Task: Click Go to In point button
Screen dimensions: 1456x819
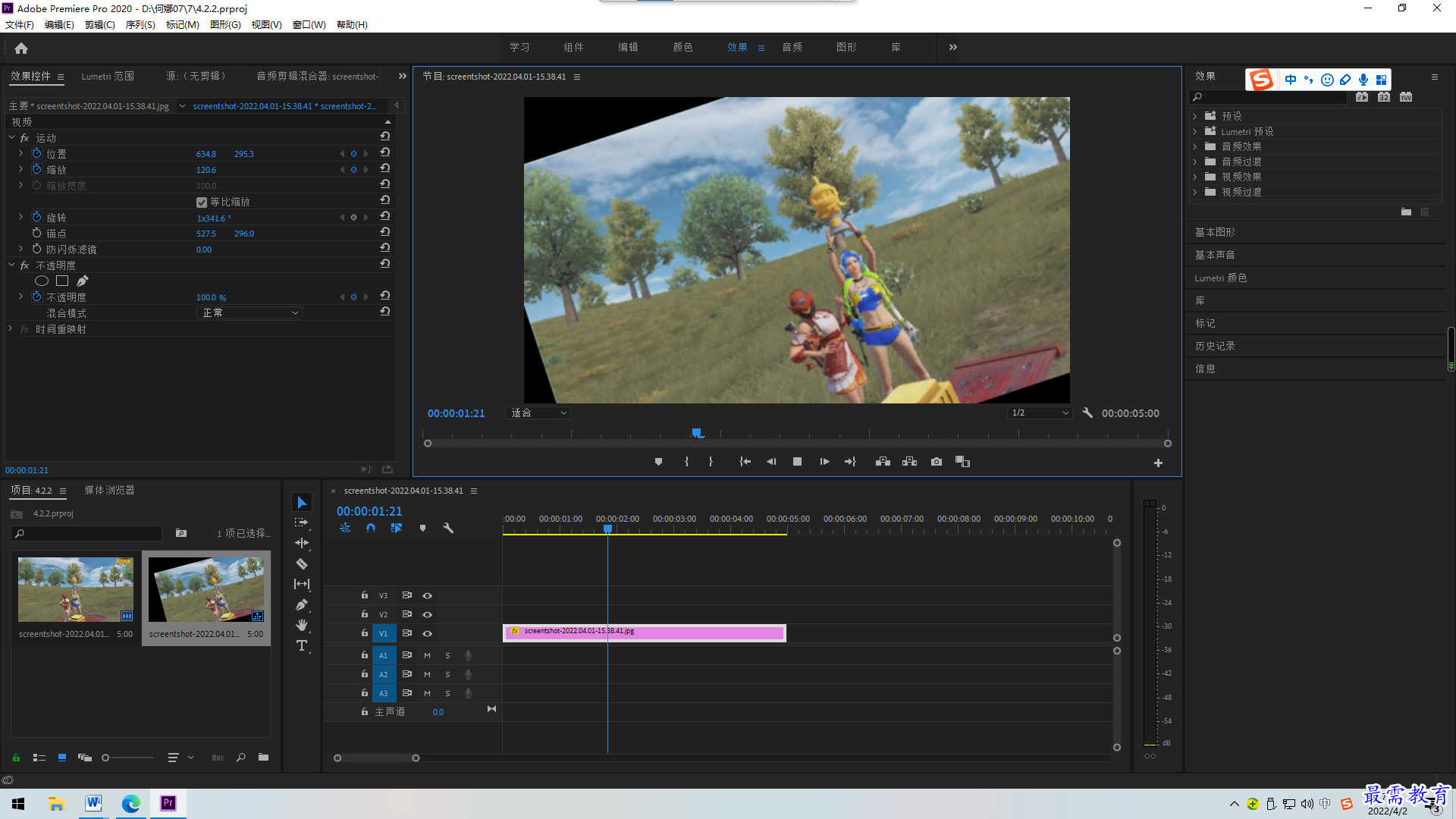Action: tap(745, 462)
